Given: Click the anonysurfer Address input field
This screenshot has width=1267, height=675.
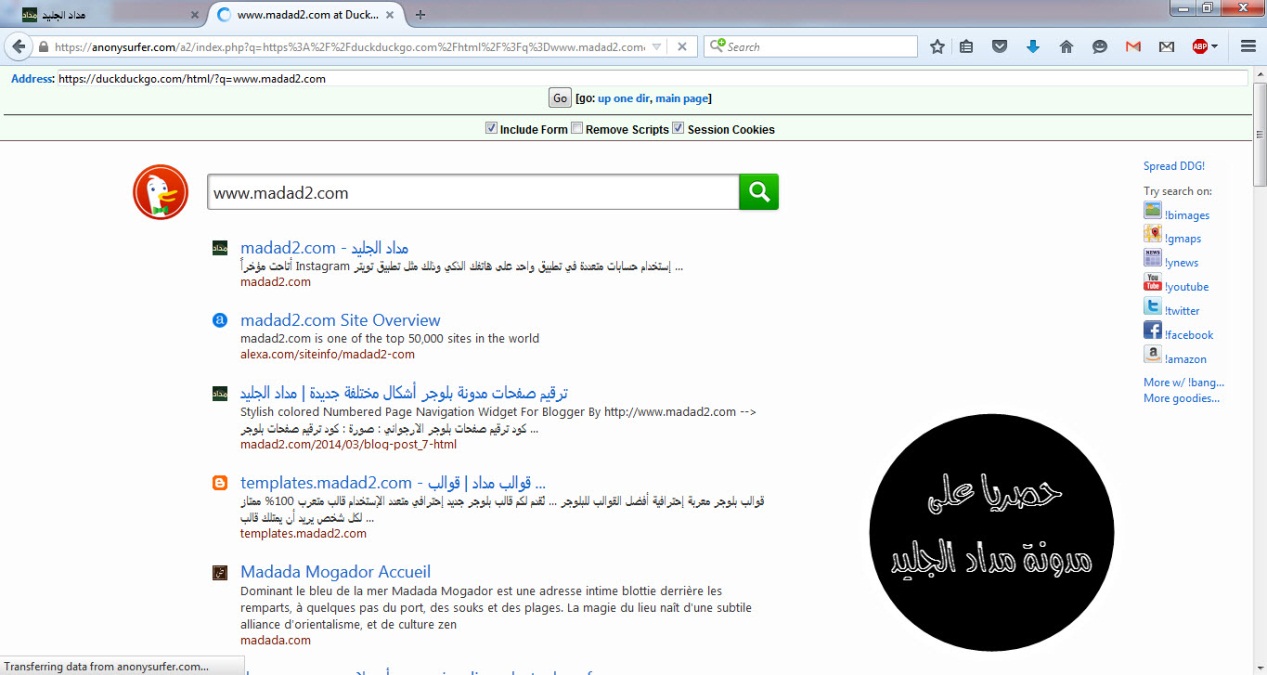Looking at the screenshot, I should coord(652,78).
